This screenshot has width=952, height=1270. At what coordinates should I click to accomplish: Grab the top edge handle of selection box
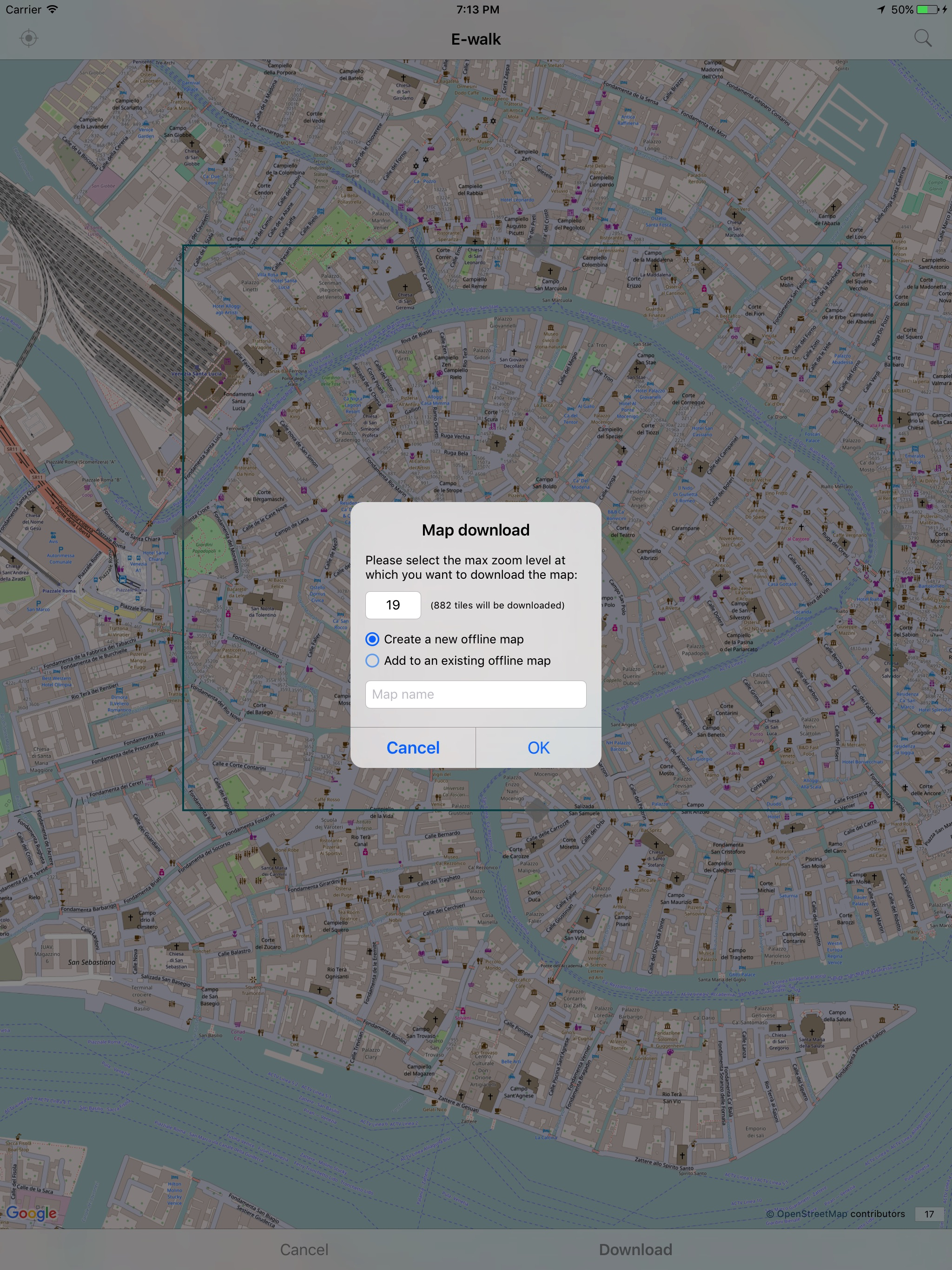[537, 246]
